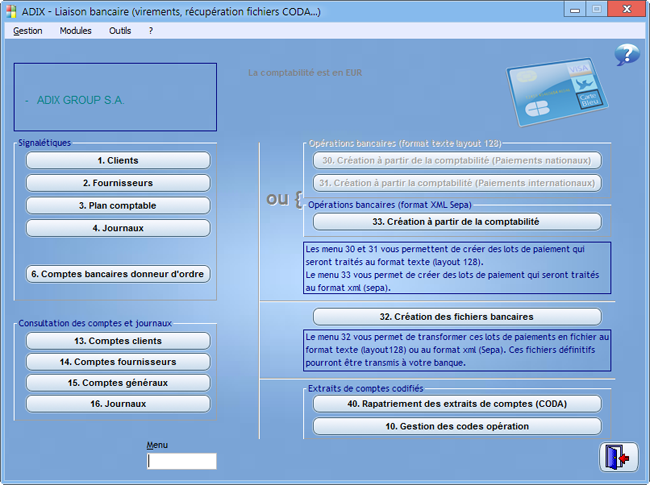Click 30. Création Paiements nationaux button
This screenshot has width=650, height=485.
click(457, 160)
